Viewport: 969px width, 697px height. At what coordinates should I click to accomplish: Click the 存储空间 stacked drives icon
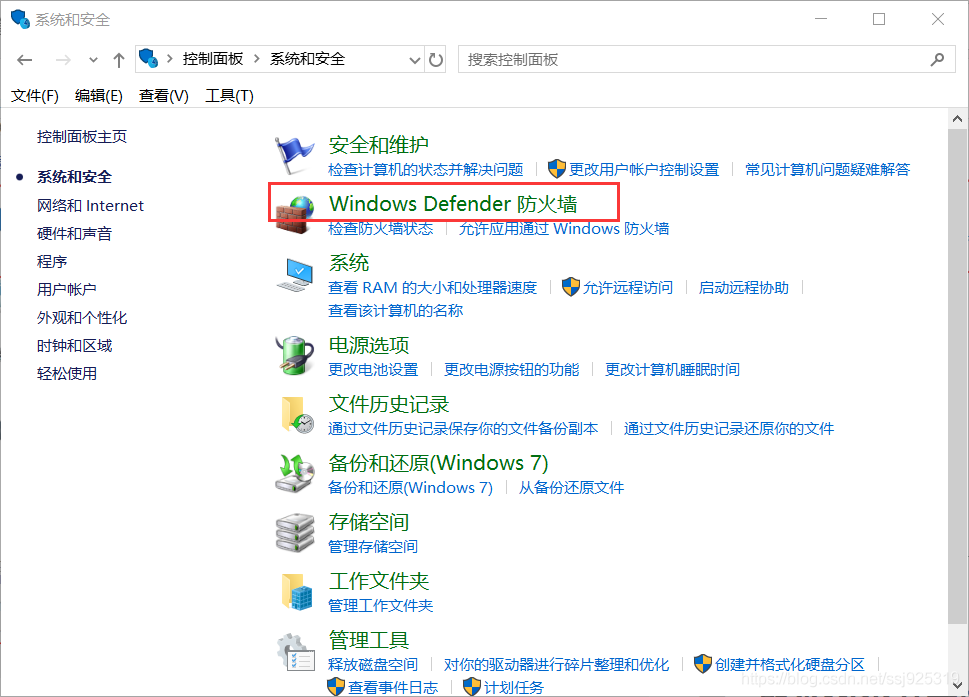click(x=294, y=532)
